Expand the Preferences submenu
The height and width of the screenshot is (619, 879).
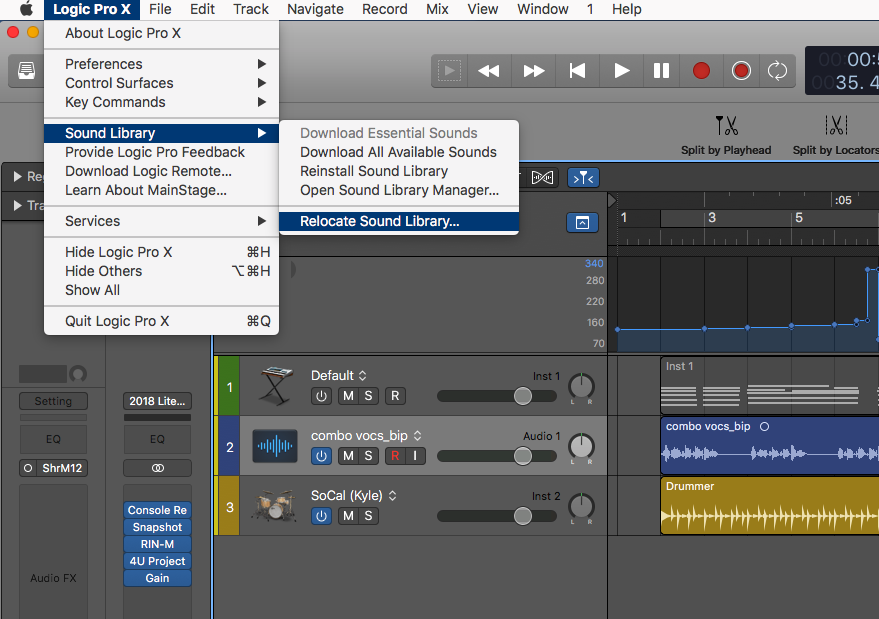161,64
